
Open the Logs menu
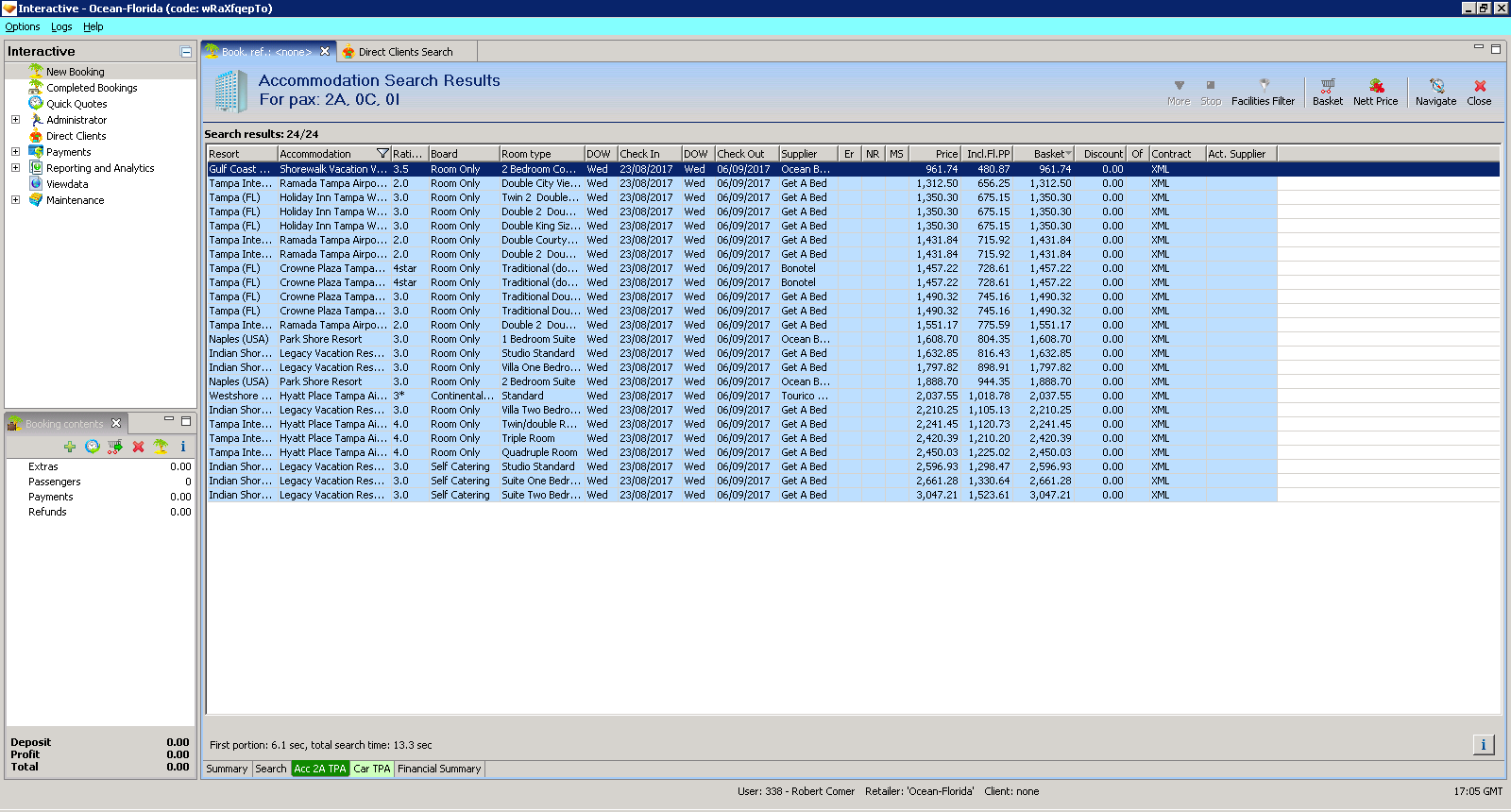click(61, 26)
